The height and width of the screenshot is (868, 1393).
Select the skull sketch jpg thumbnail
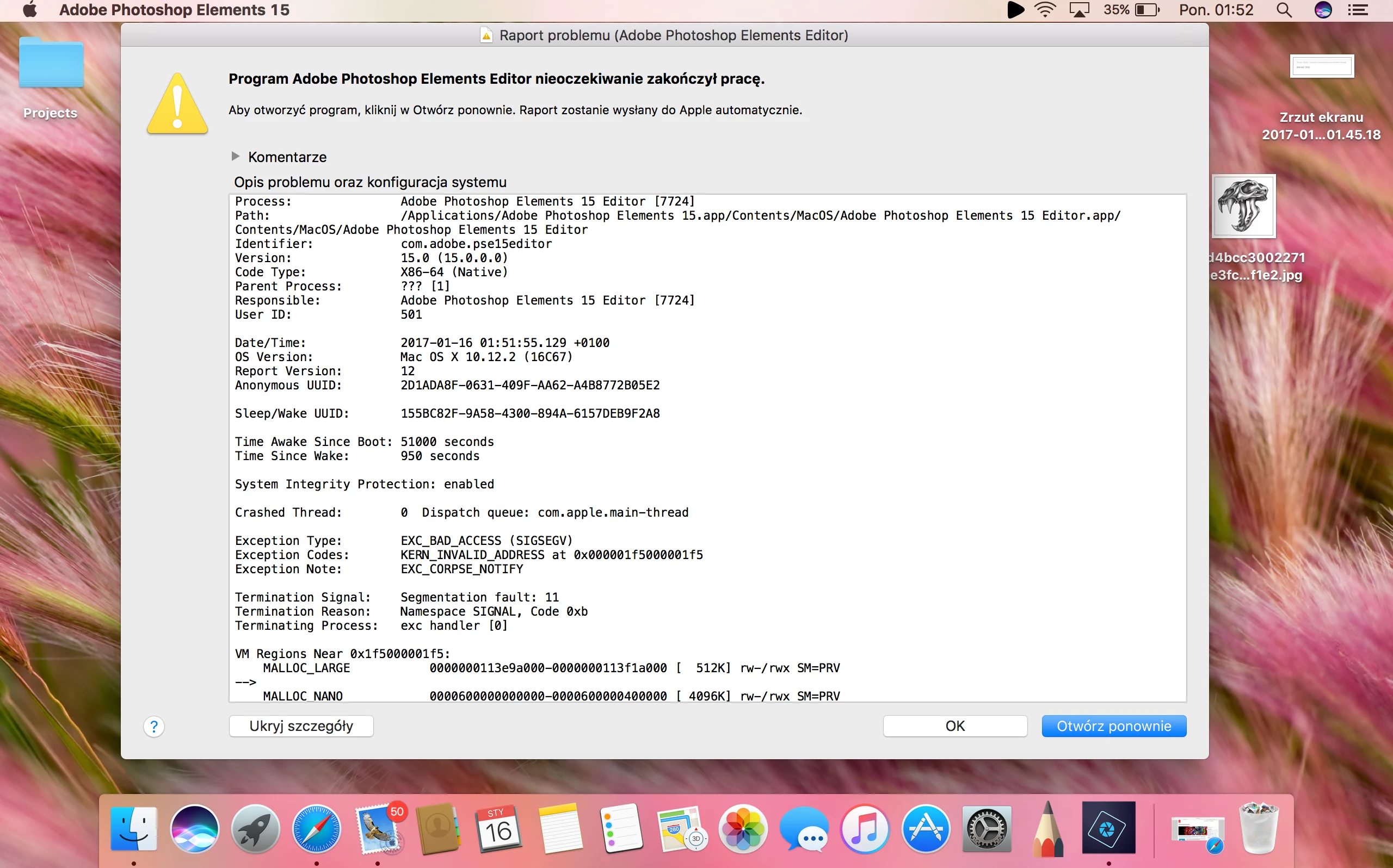coord(1244,206)
